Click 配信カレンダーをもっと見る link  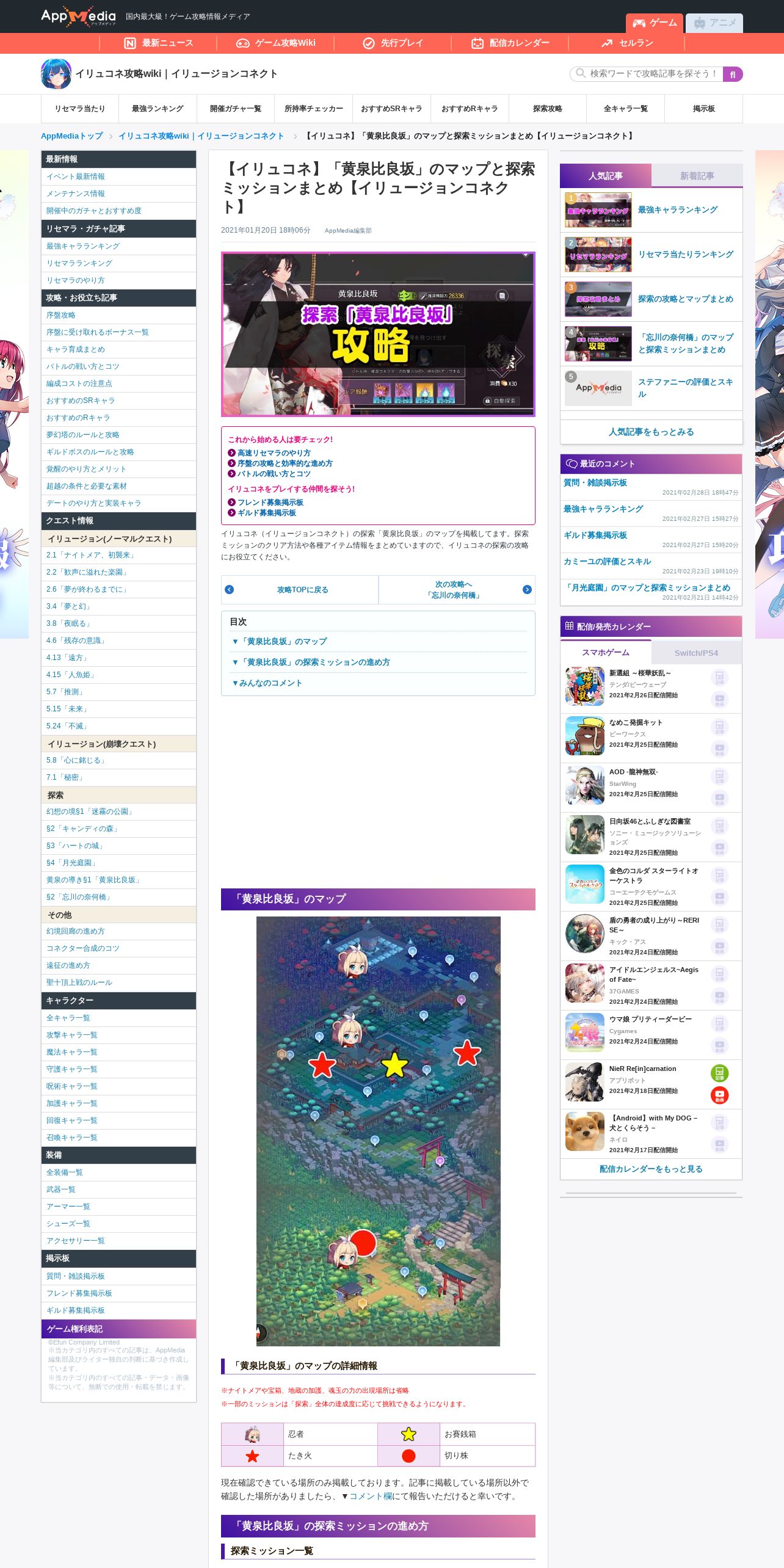click(651, 1169)
